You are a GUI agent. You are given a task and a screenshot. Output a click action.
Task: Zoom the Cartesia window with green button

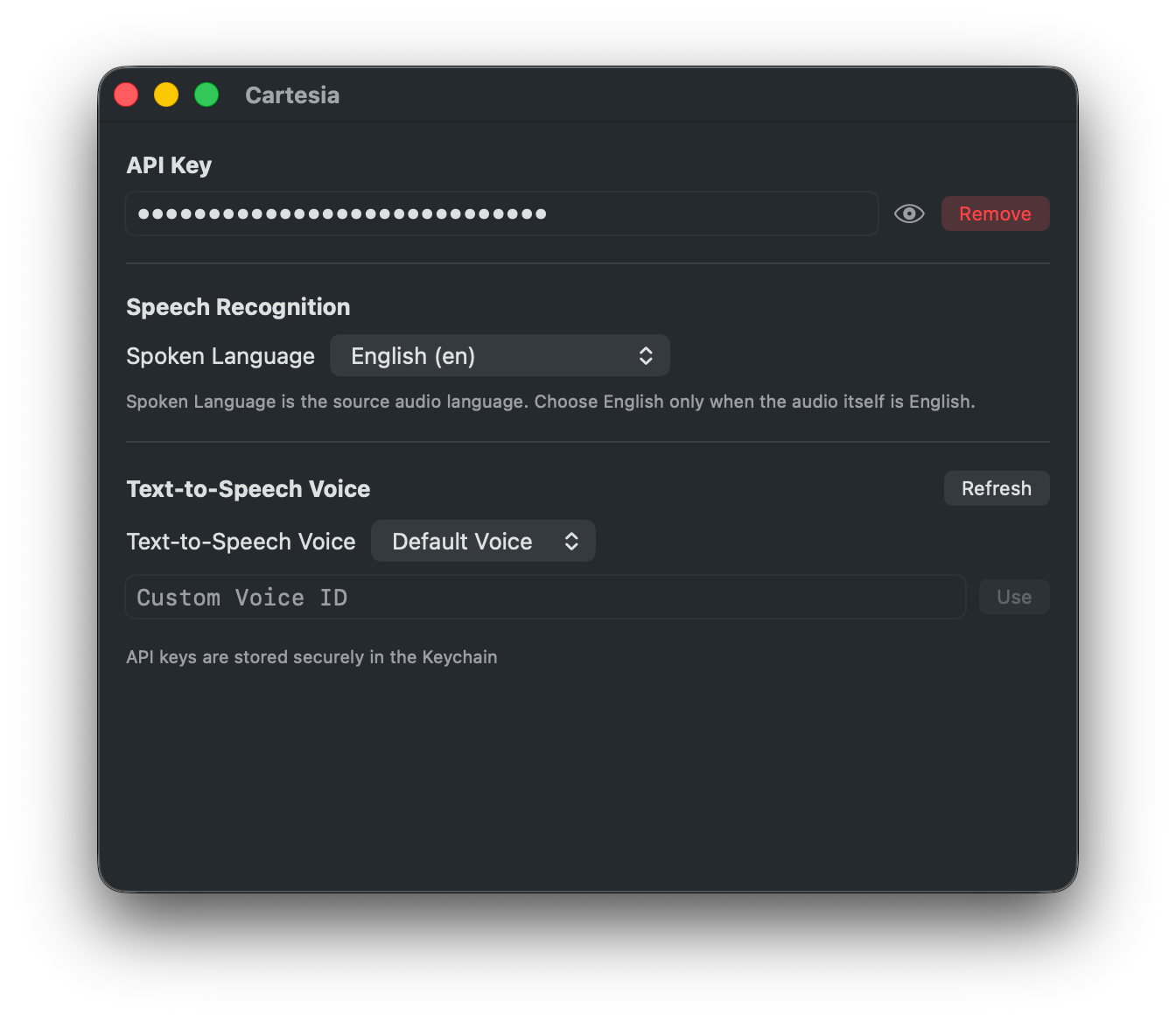pyautogui.click(x=206, y=94)
